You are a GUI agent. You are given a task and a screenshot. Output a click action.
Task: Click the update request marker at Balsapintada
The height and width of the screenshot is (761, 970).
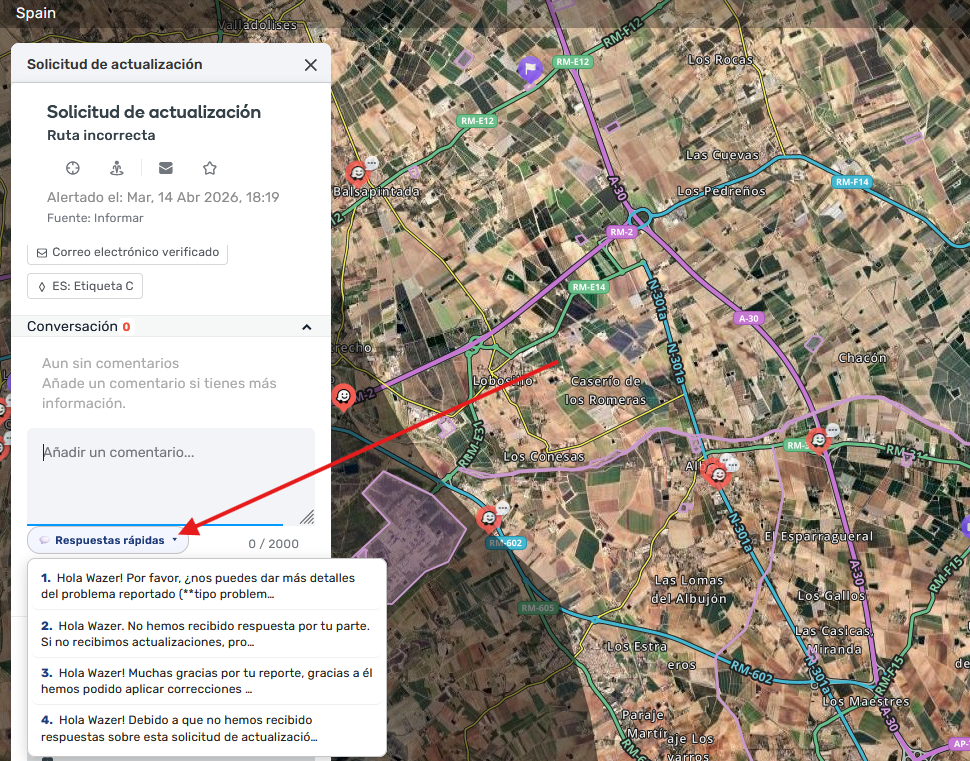click(x=357, y=173)
